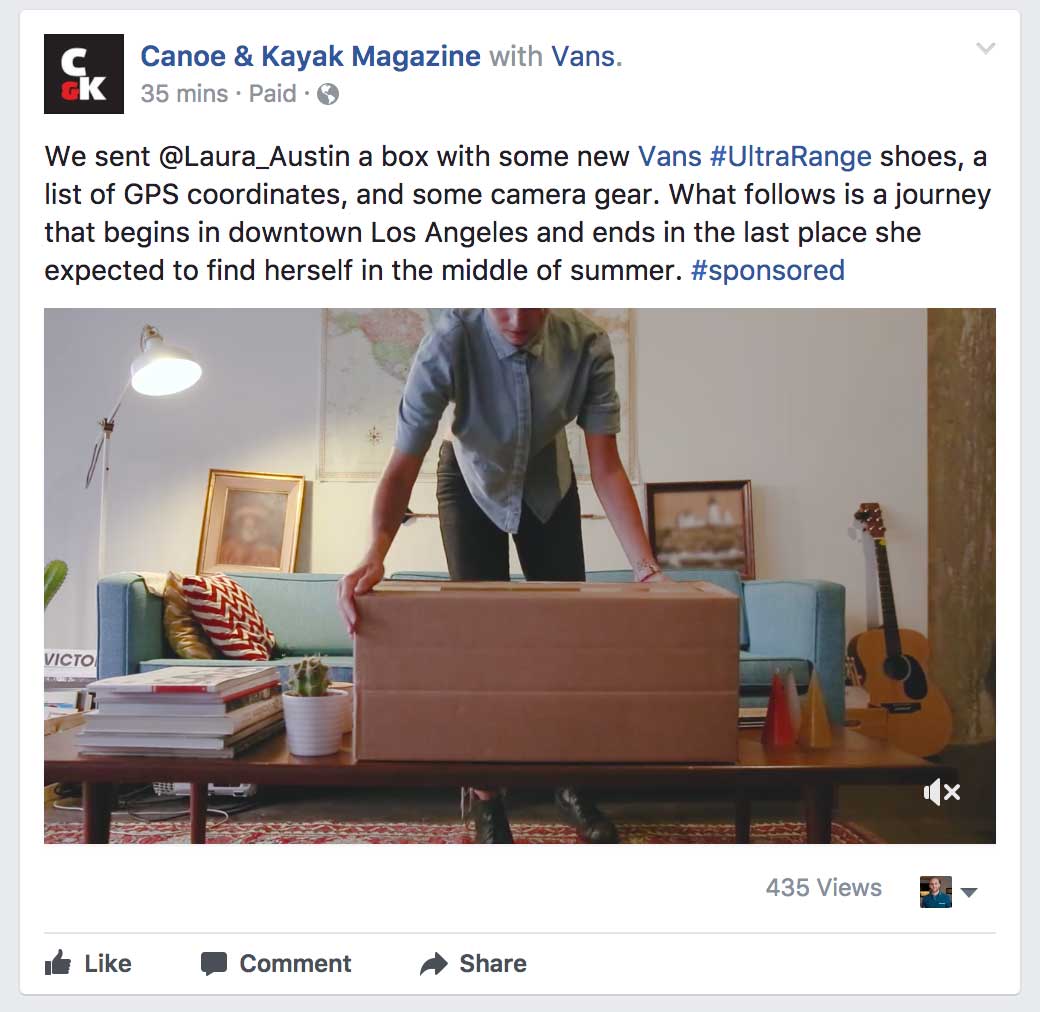Click the thumbs-up Like icon
The image size is (1040, 1012).
(58, 963)
